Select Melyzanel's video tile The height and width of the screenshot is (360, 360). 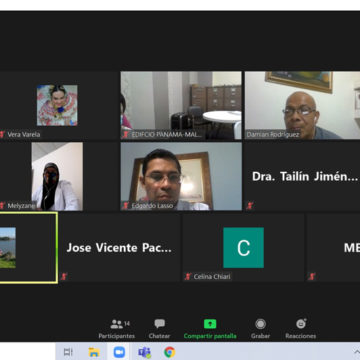[x=59, y=176]
